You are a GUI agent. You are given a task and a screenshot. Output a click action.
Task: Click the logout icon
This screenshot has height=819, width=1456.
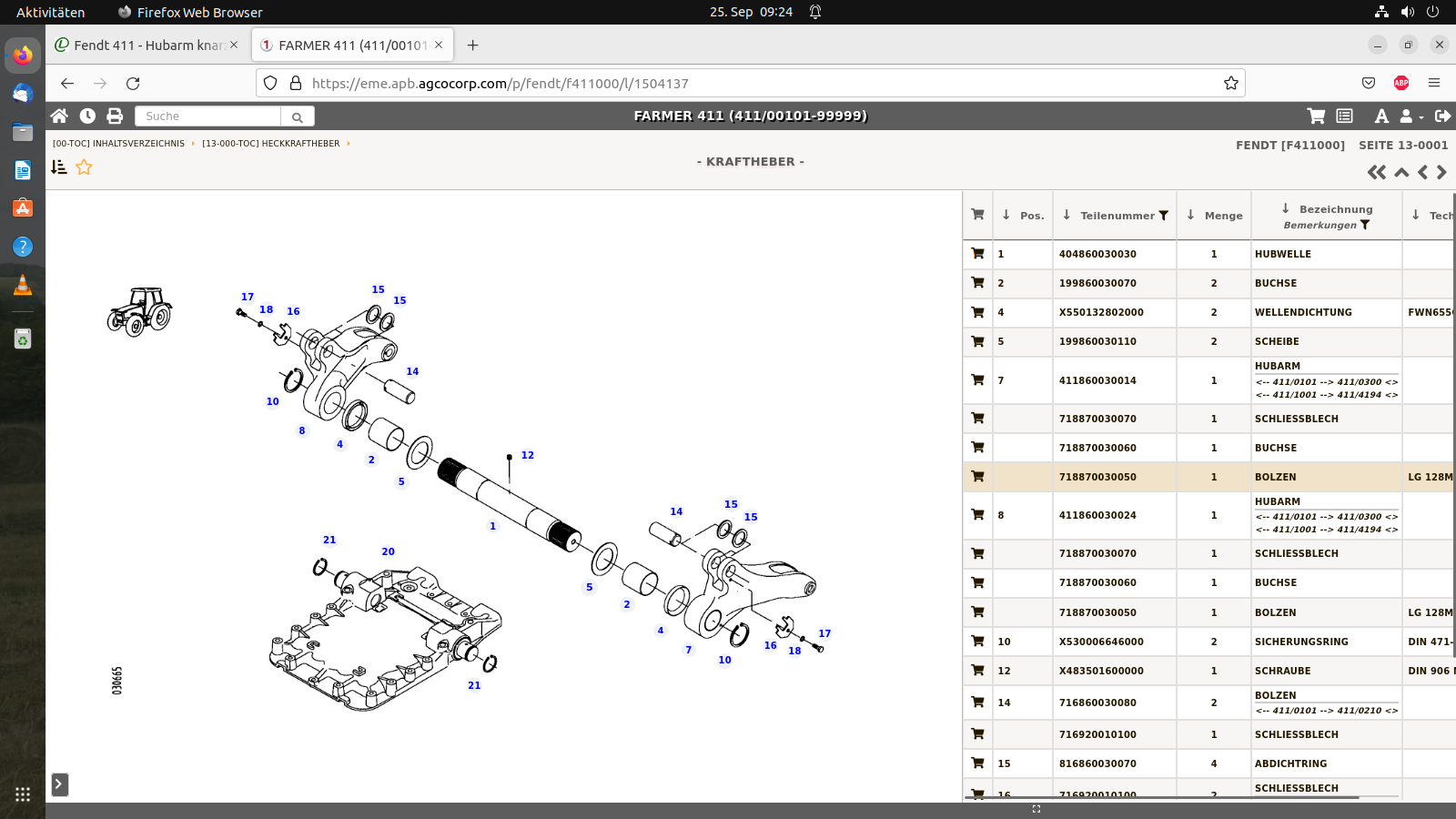click(x=1442, y=116)
